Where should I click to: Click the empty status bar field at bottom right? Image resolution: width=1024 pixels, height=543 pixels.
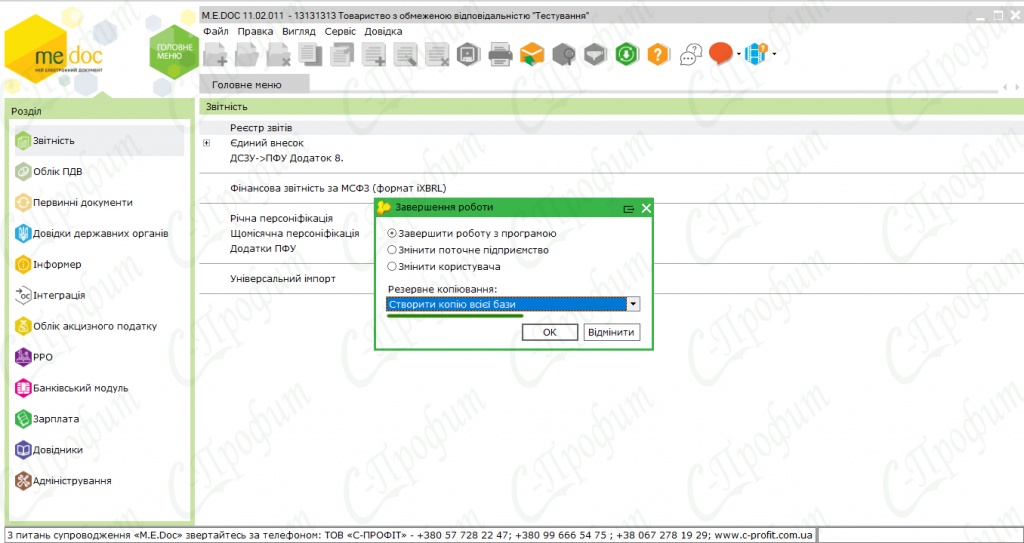pyautogui.click(x=920, y=535)
